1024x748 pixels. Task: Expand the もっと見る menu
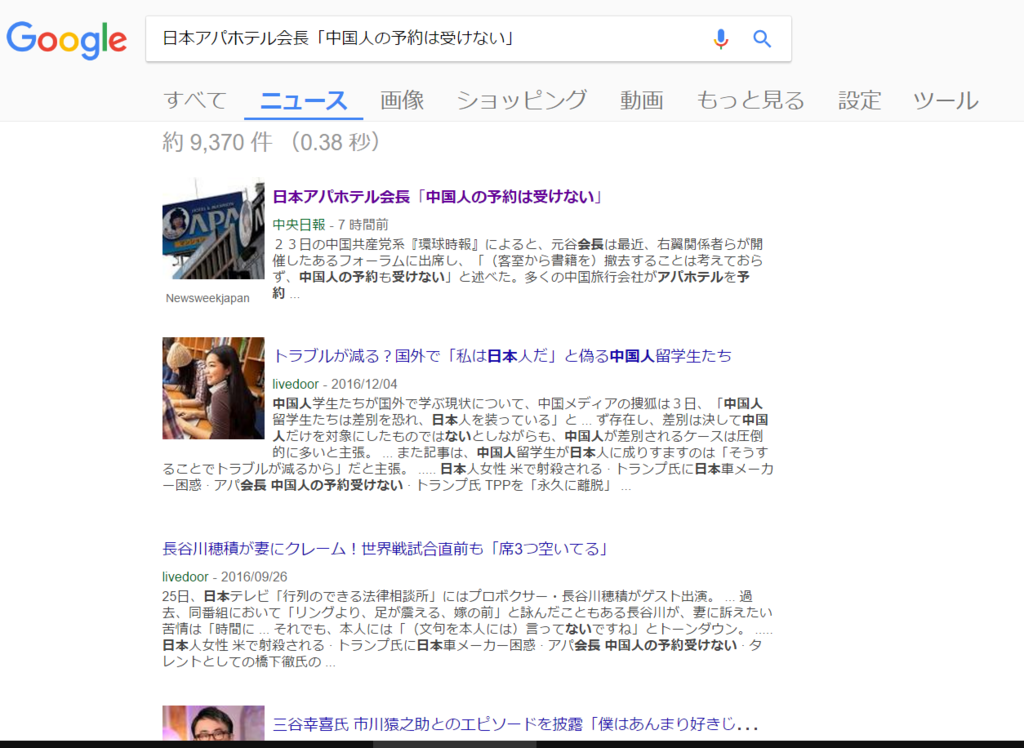coord(750,99)
